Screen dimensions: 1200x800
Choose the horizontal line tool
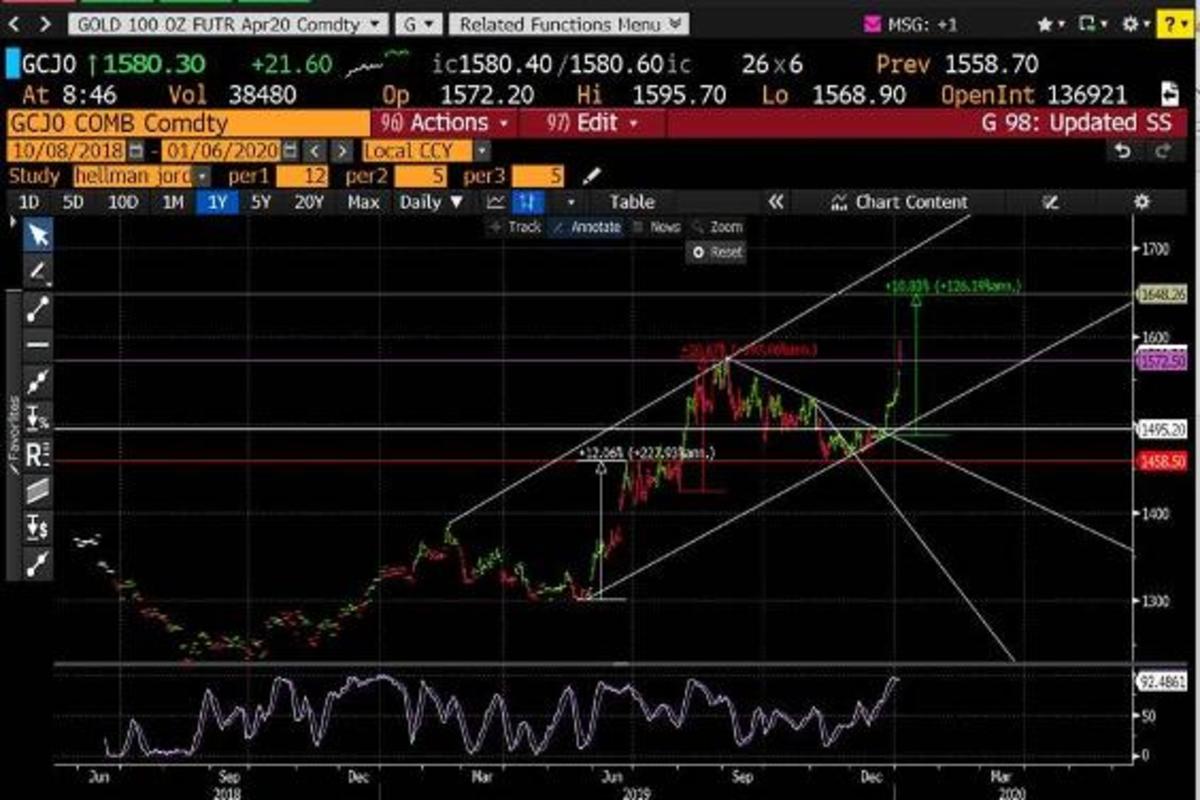[x=38, y=344]
